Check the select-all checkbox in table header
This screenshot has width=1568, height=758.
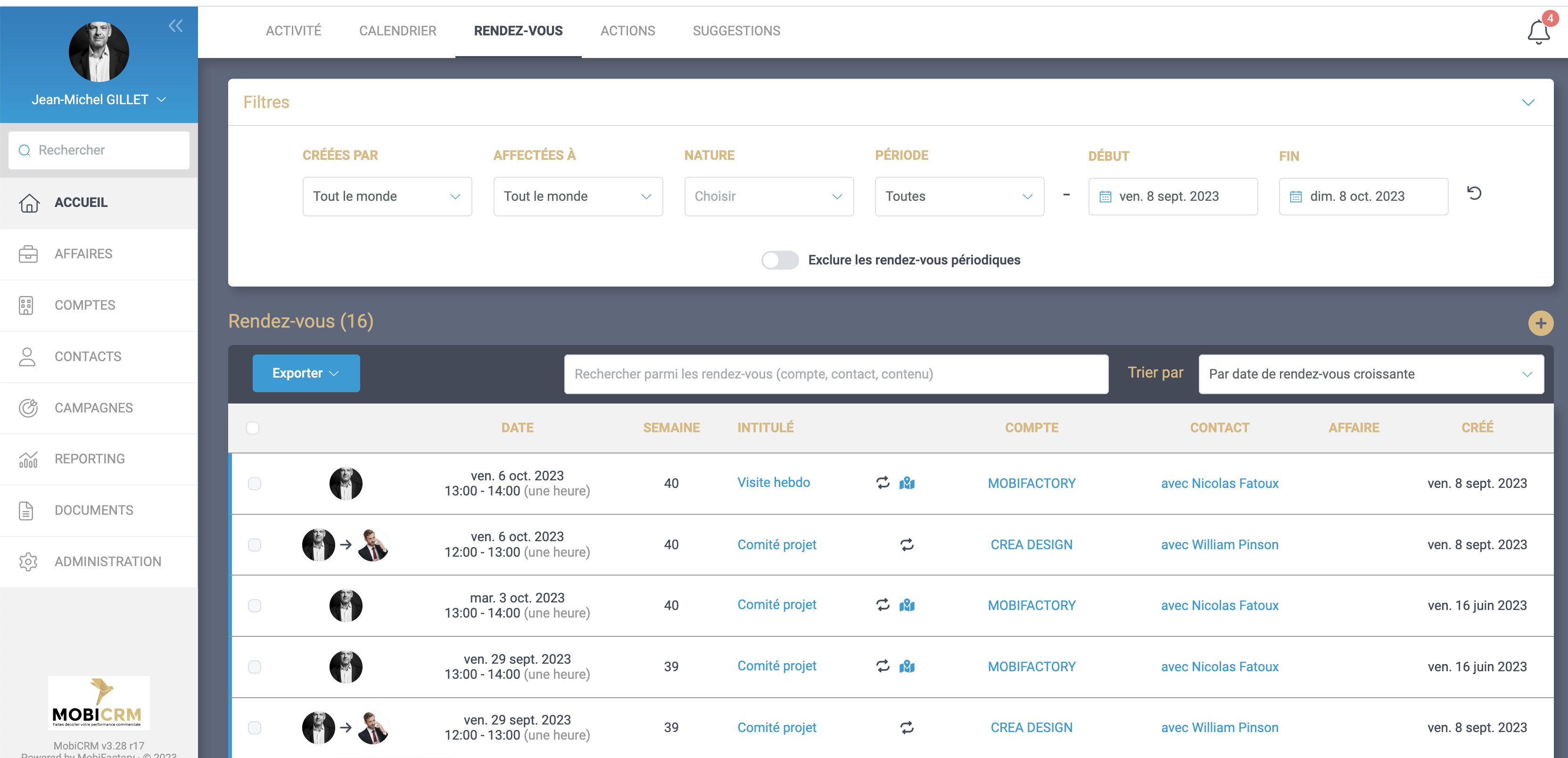coord(253,428)
